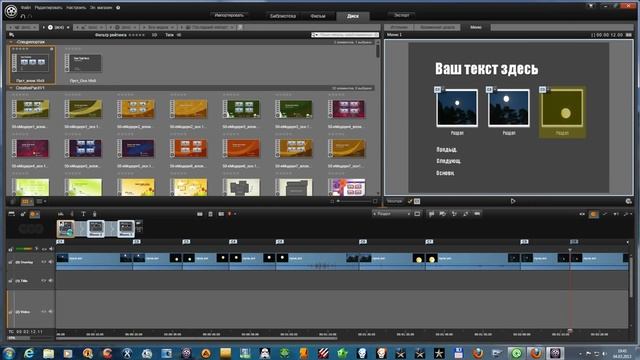Select the Меню tab above the preview

476,27
